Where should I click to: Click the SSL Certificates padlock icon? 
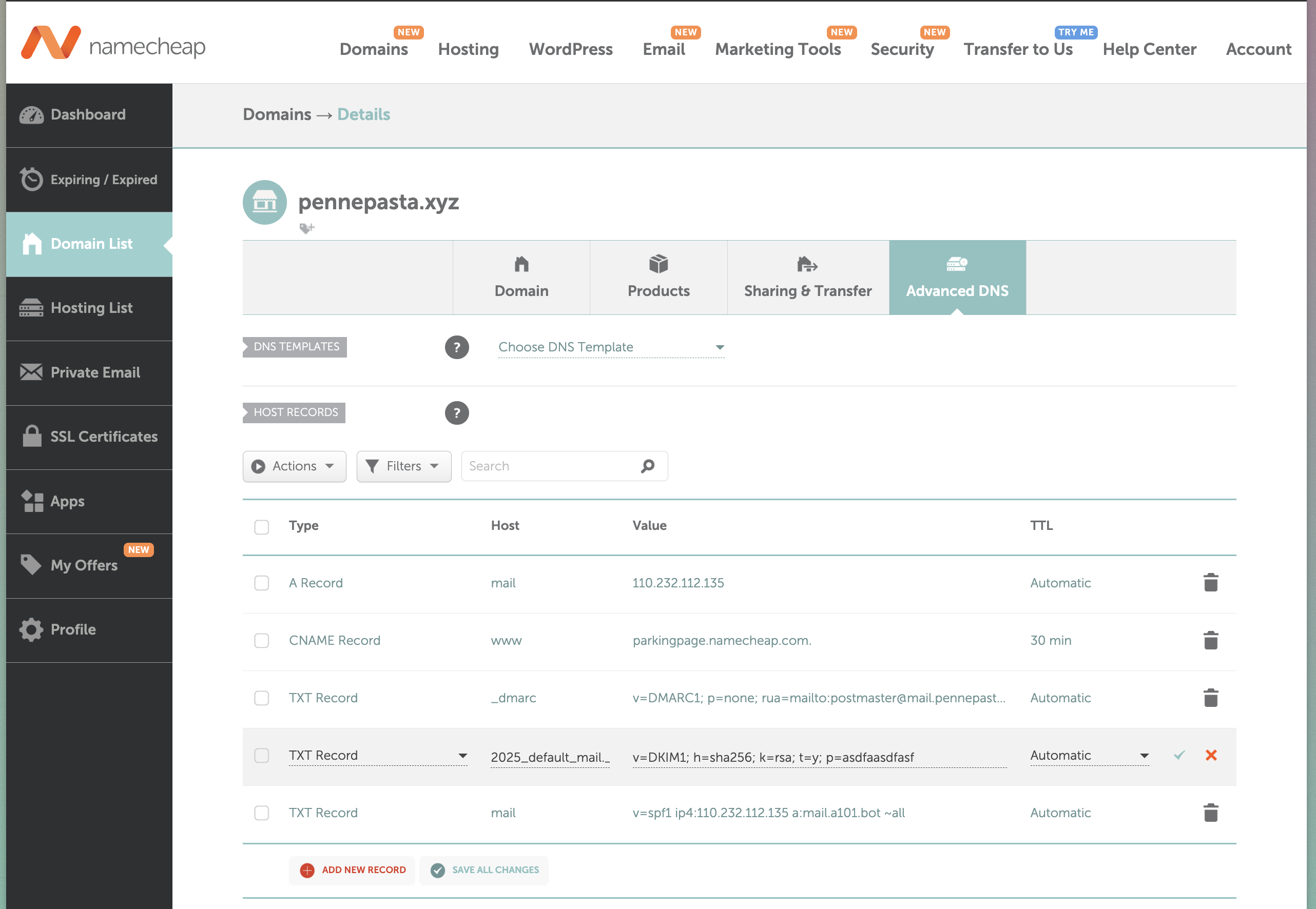point(32,436)
